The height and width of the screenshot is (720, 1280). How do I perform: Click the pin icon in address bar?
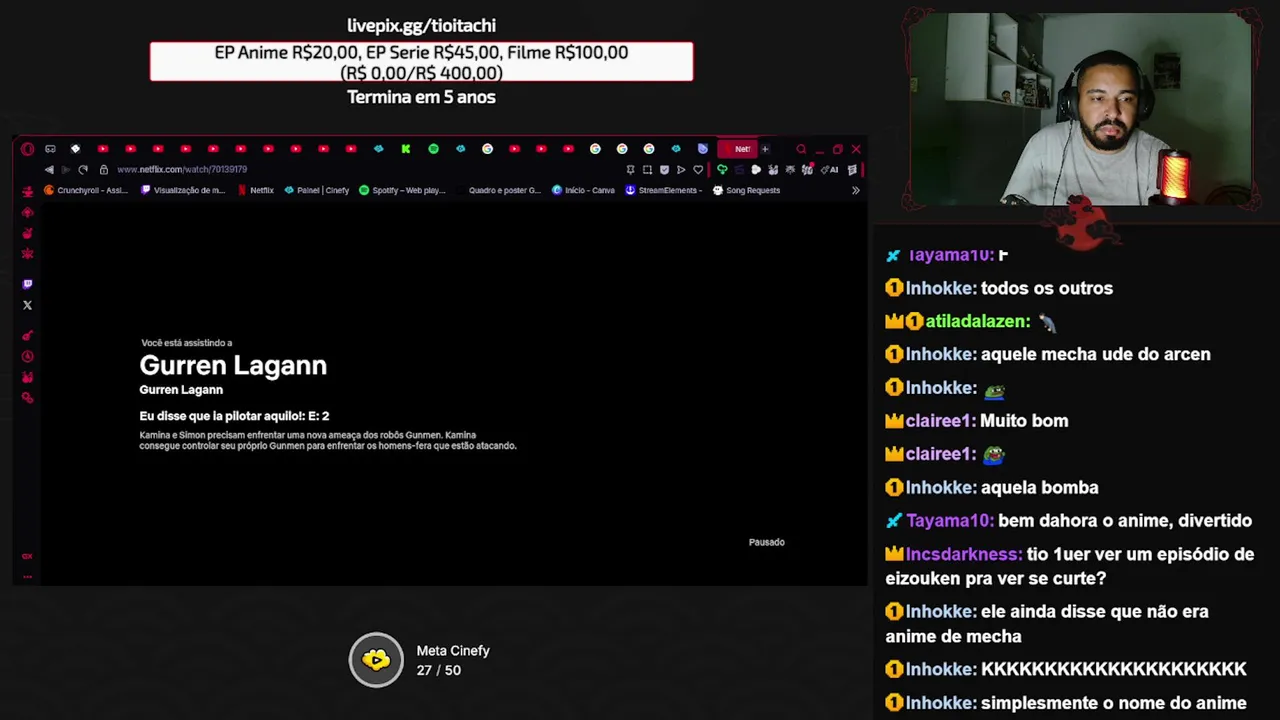pyautogui.click(x=630, y=170)
